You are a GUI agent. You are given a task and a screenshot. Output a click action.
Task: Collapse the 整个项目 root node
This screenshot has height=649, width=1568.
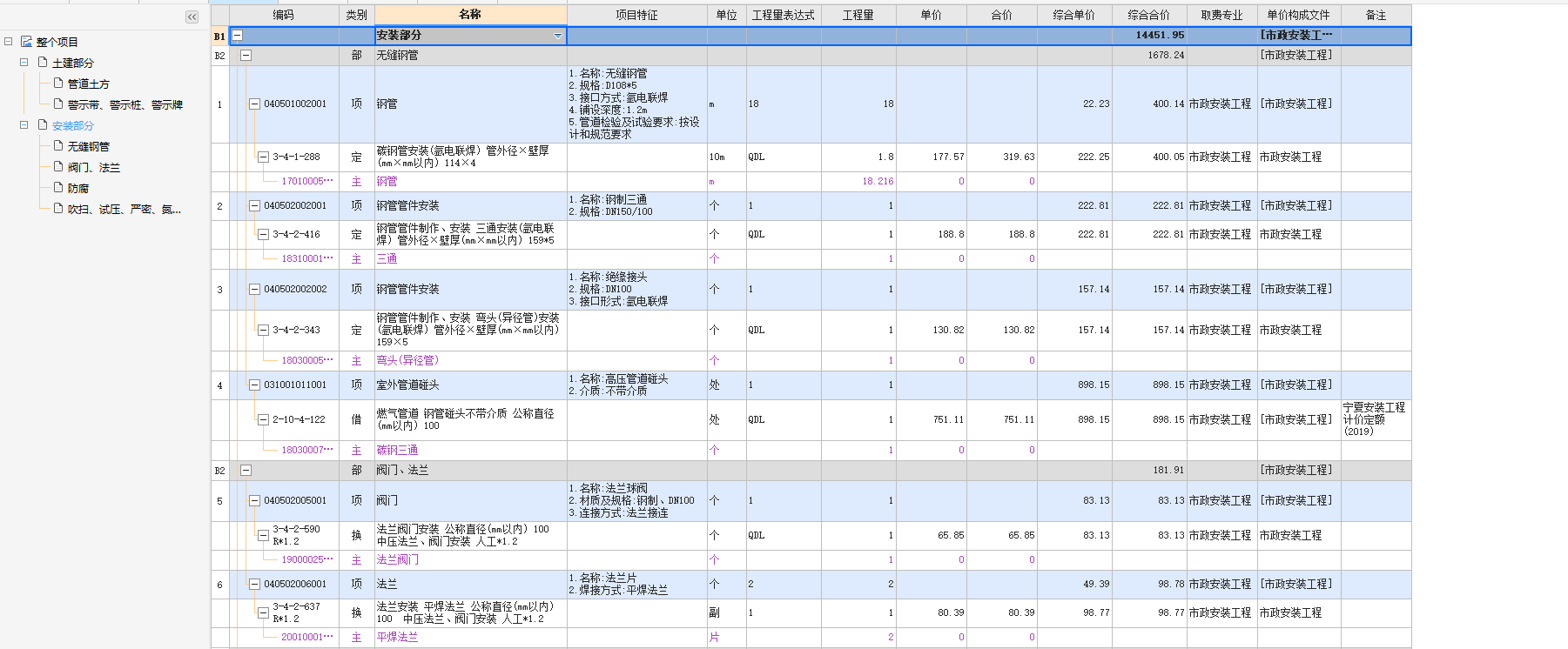point(8,42)
